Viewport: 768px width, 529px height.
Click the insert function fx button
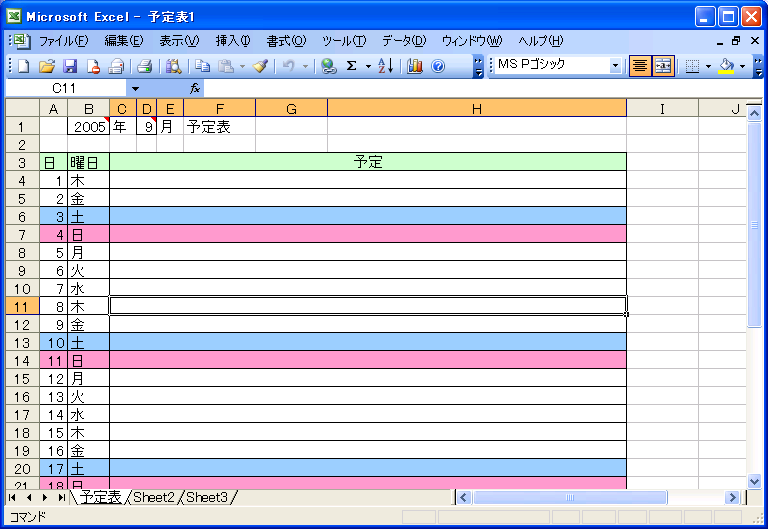(x=194, y=89)
